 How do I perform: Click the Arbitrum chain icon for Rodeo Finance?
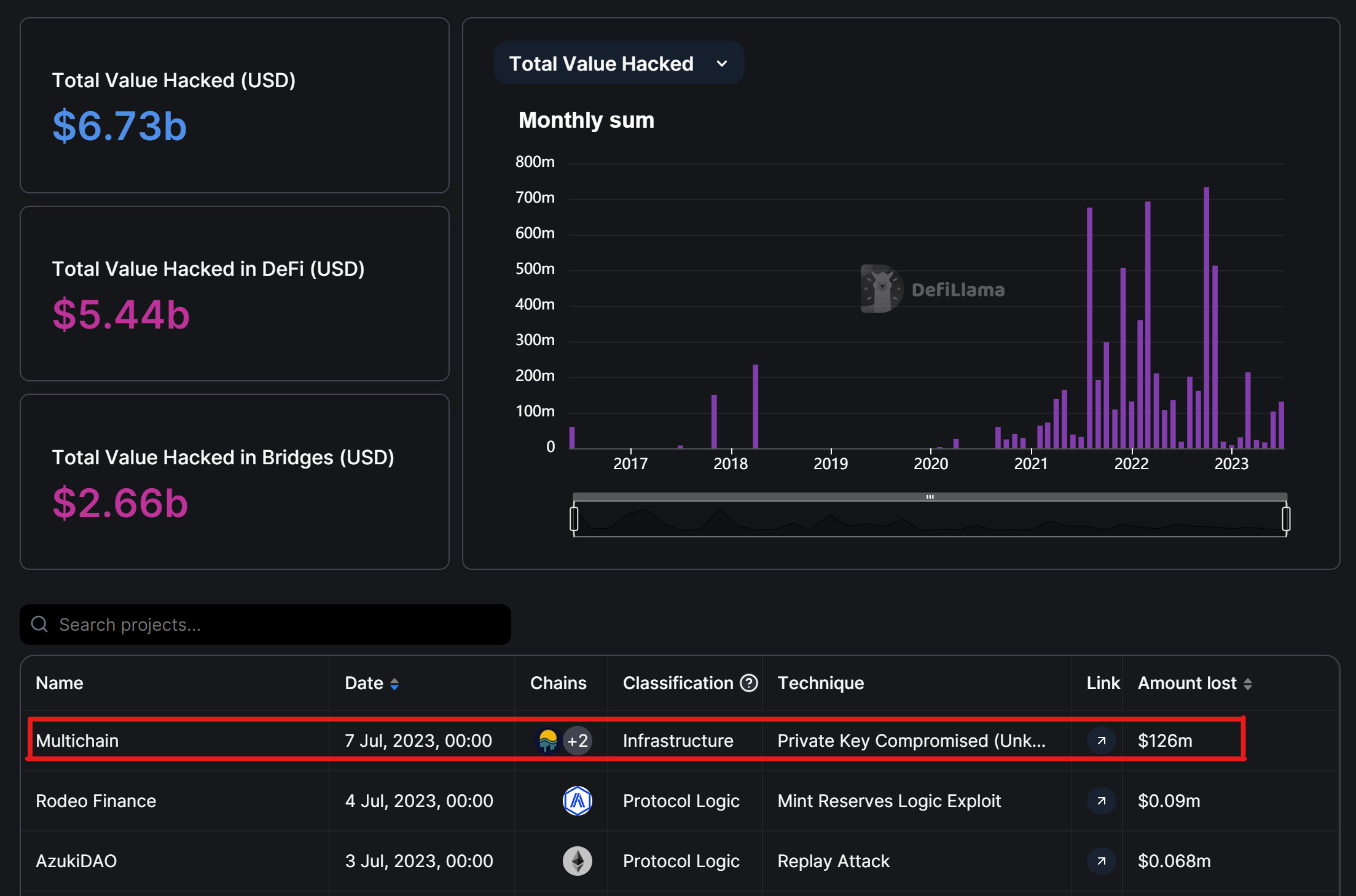coord(578,801)
